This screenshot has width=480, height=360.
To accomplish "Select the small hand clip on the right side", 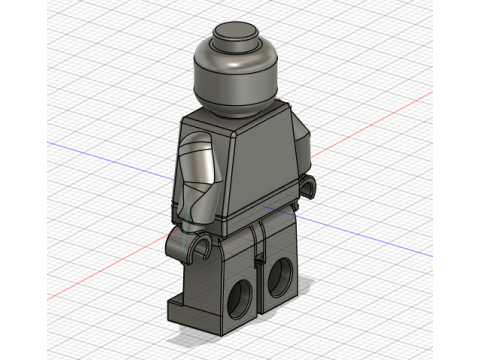I will coord(308,188).
